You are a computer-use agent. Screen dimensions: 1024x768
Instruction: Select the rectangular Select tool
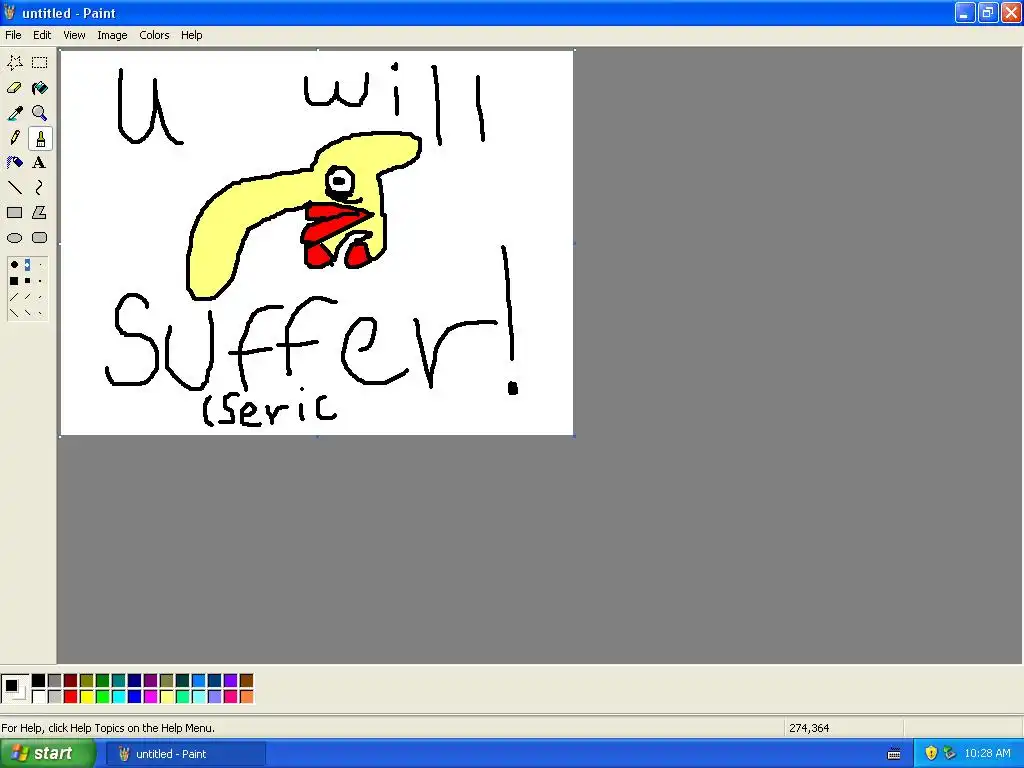pyautogui.click(x=40, y=63)
